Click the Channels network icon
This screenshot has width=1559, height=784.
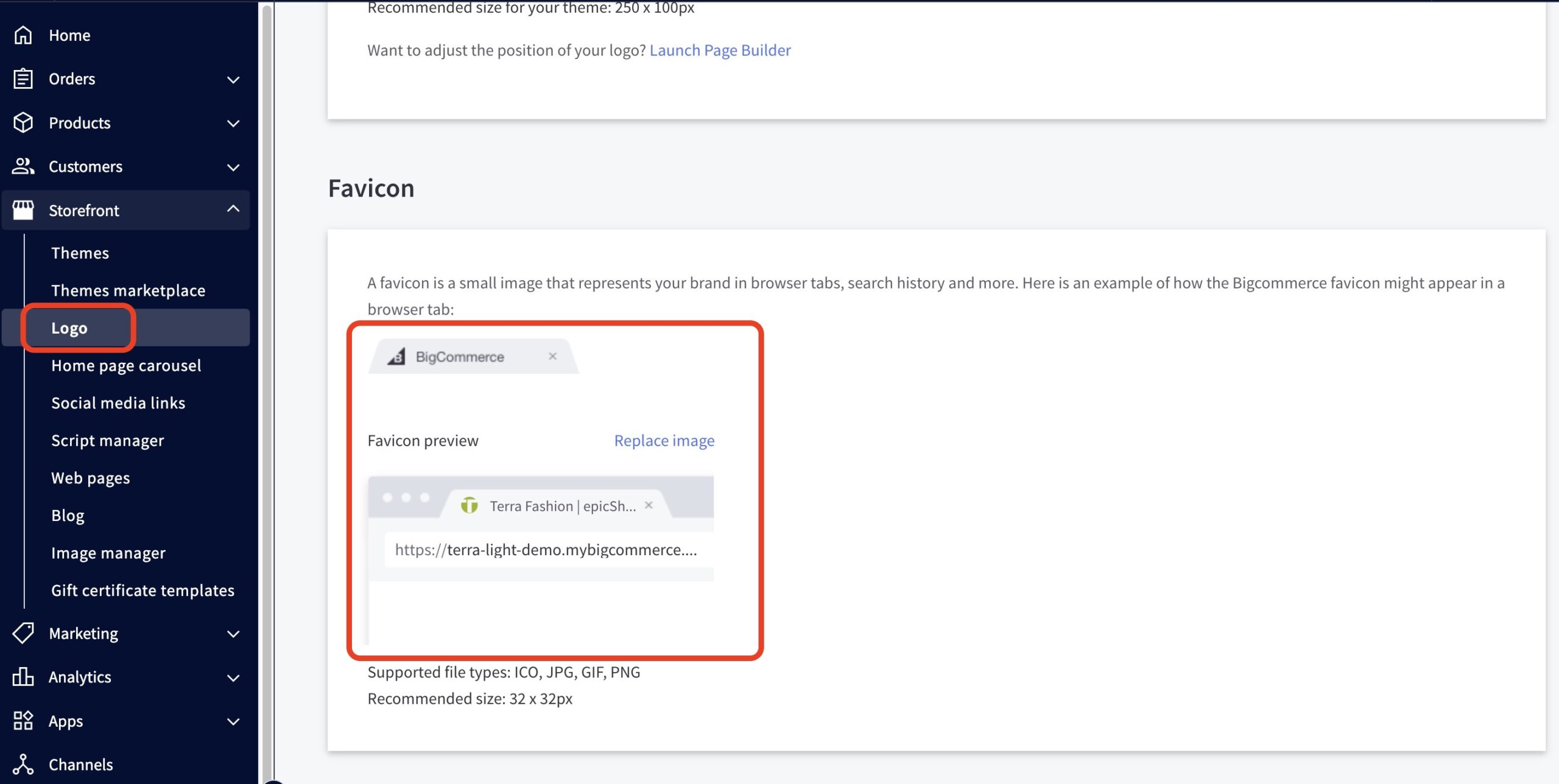23,765
